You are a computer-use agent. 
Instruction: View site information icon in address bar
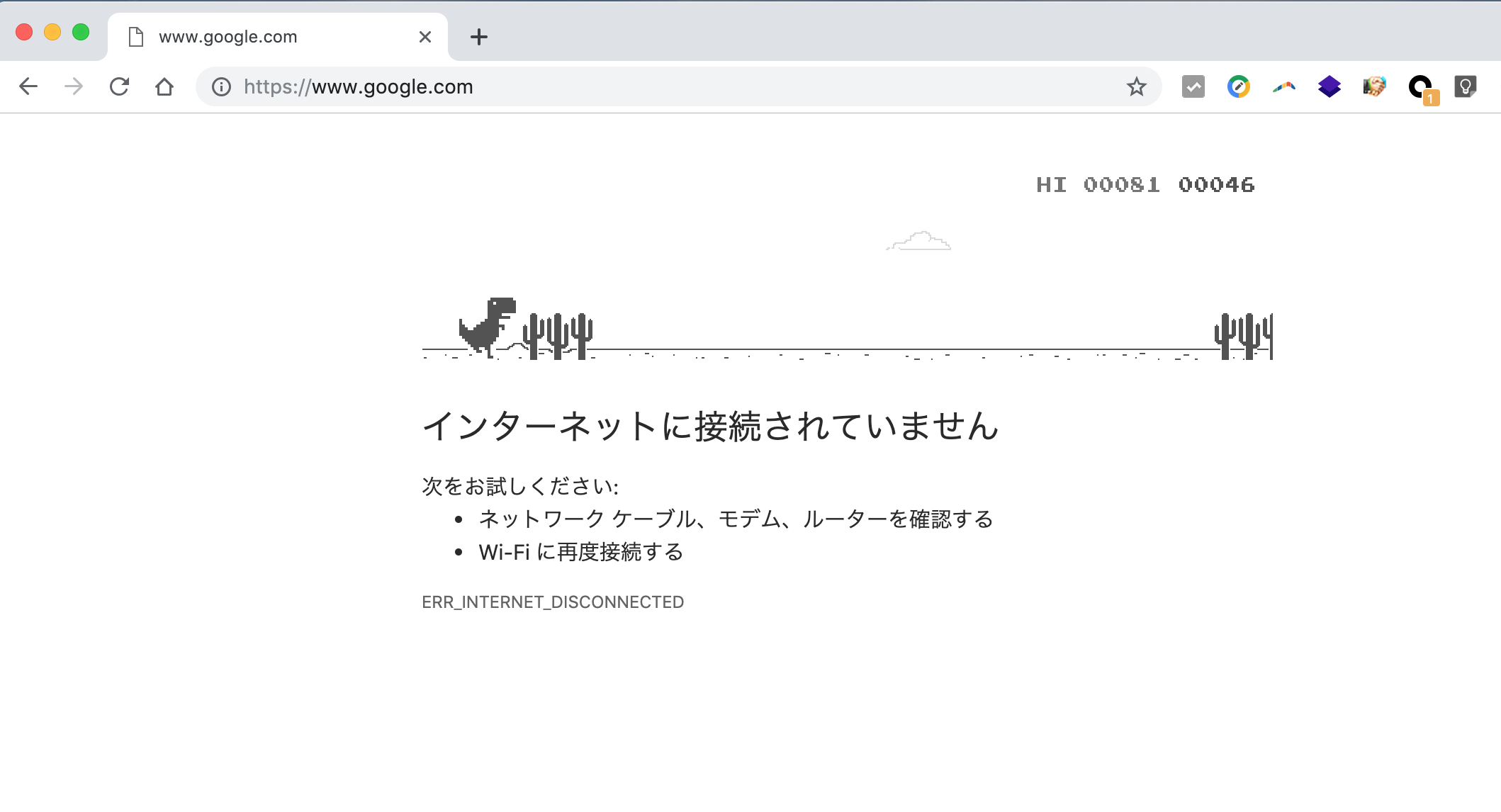[x=221, y=86]
